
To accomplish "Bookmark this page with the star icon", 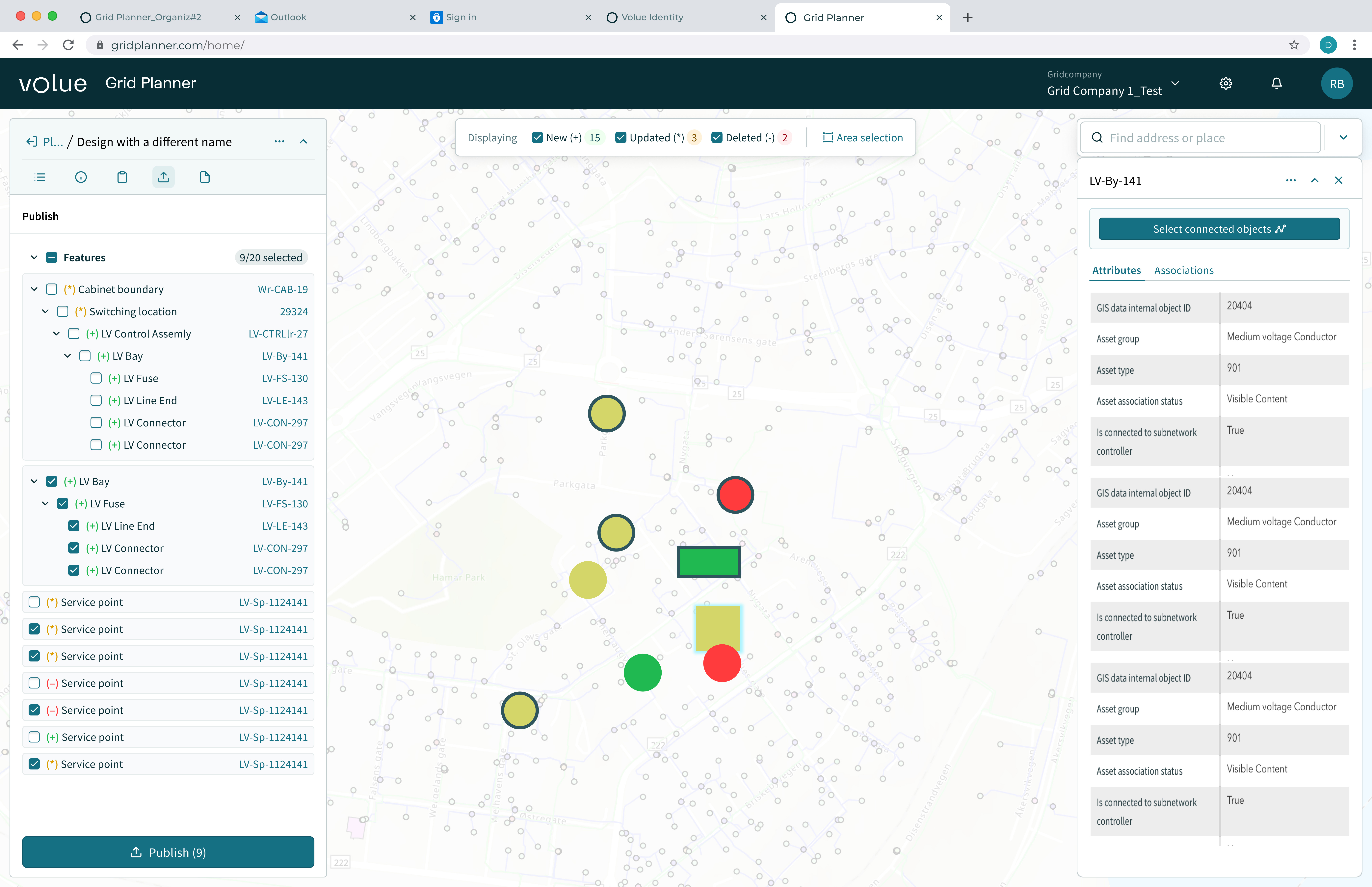I will 1294,45.
